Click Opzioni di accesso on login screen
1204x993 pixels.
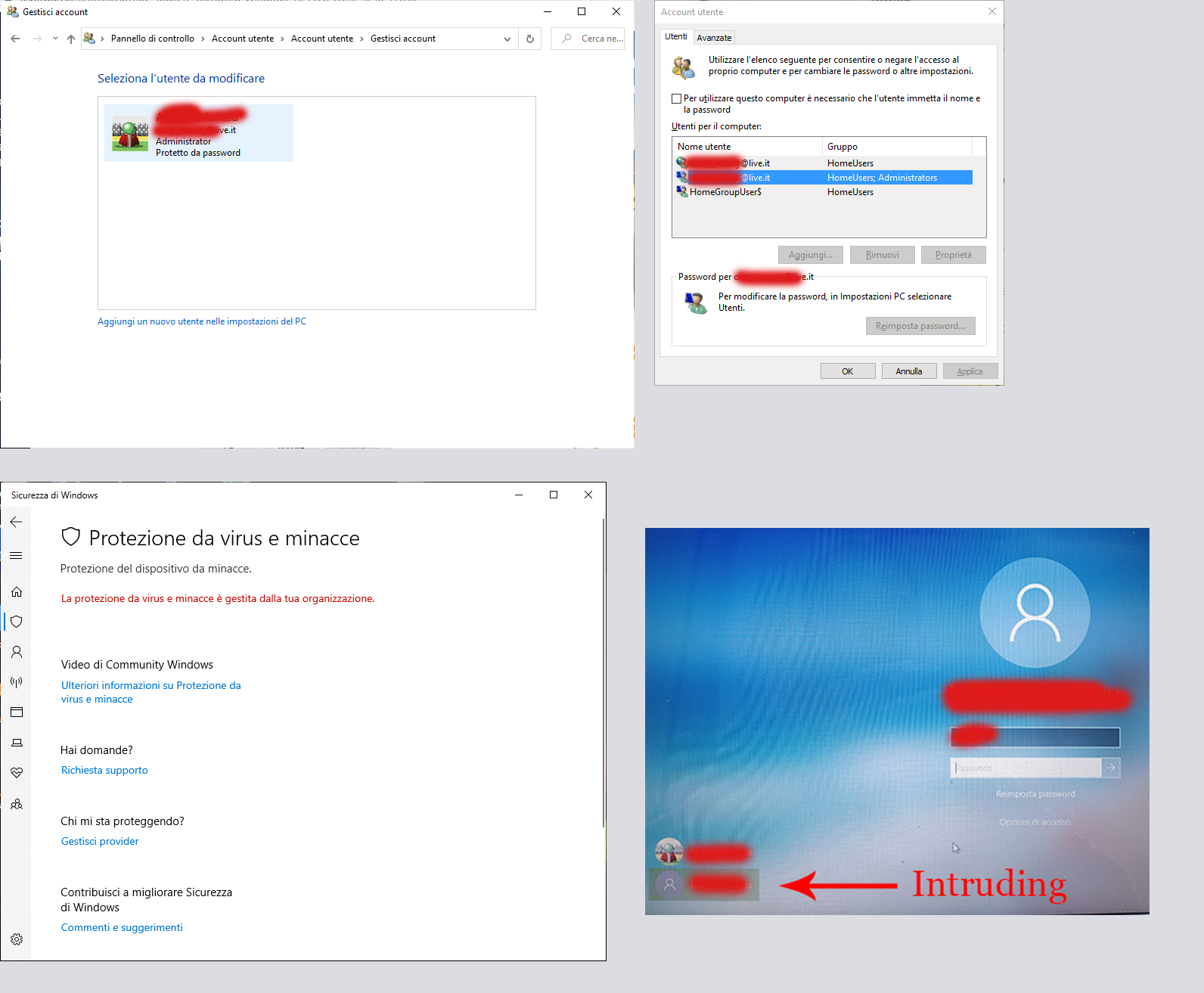pyautogui.click(x=1035, y=822)
